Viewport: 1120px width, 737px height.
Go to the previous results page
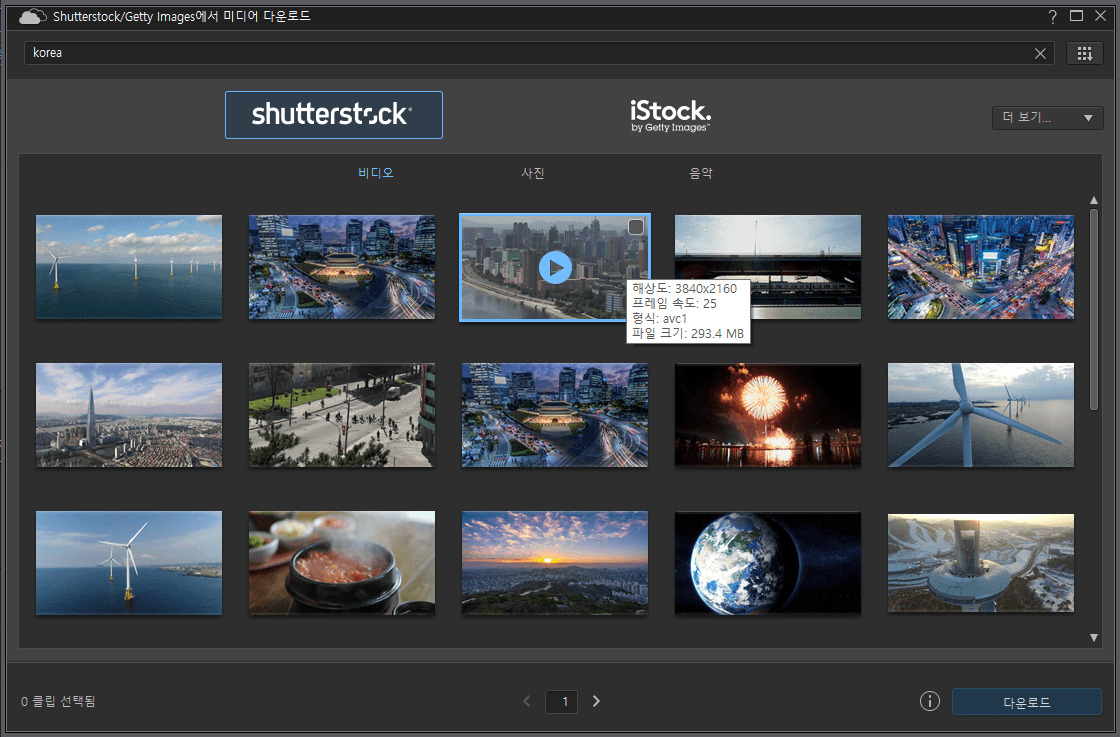526,701
